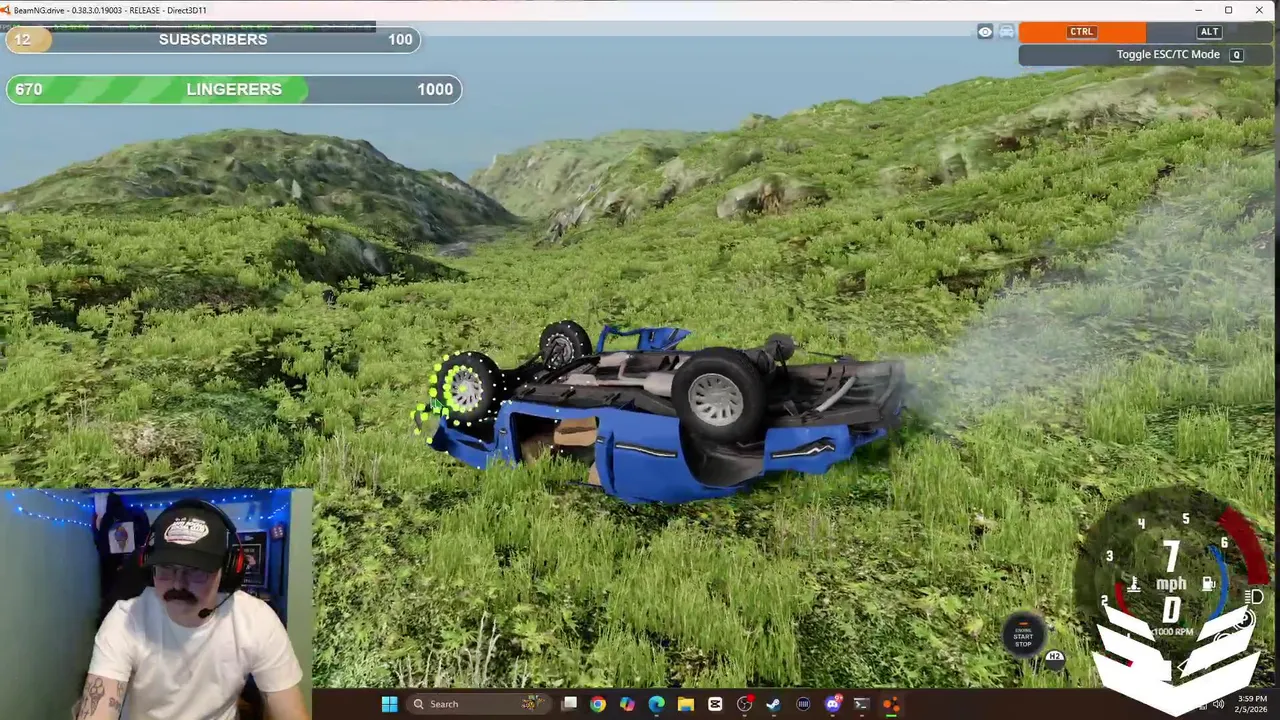
Task: Click the streamer webcam overlay
Action: point(158,603)
